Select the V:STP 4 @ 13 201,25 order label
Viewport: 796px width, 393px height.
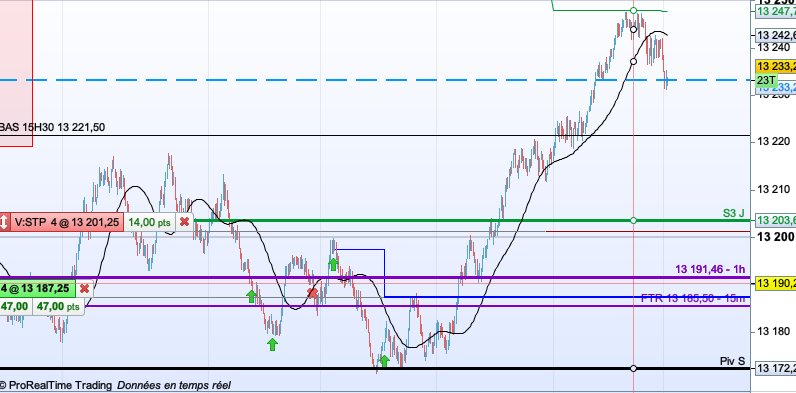[67, 222]
